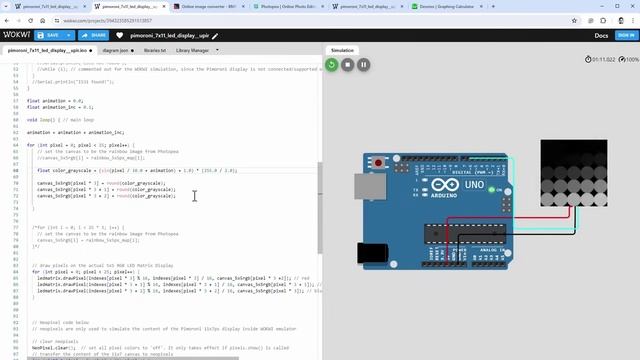Click the SAVE button in Wokwi header
The image size is (640, 360).
49,36
